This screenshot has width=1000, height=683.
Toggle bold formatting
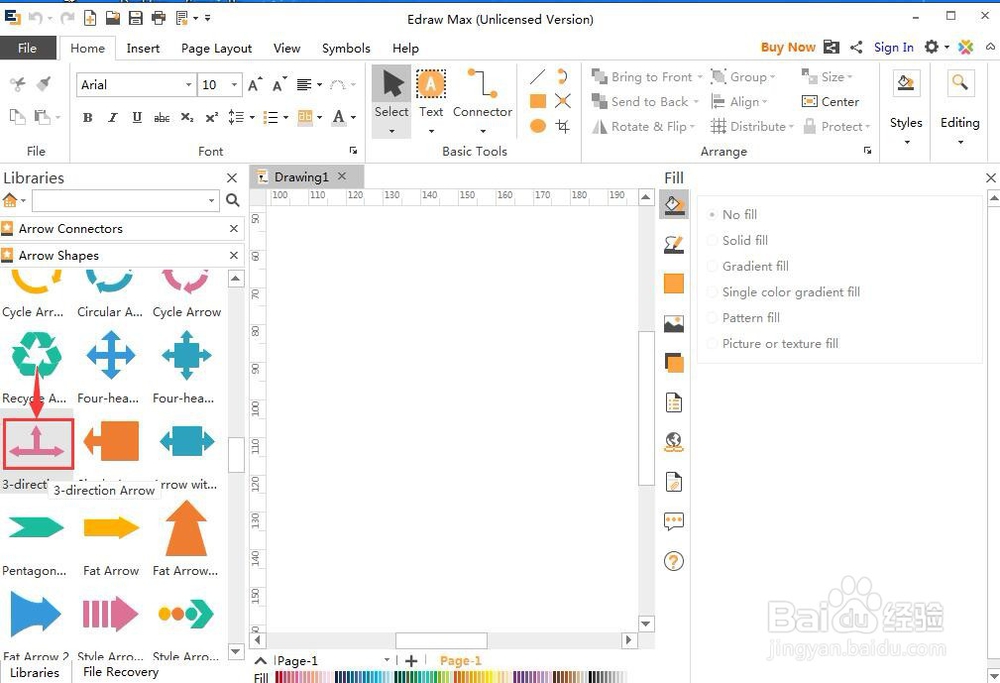88,117
